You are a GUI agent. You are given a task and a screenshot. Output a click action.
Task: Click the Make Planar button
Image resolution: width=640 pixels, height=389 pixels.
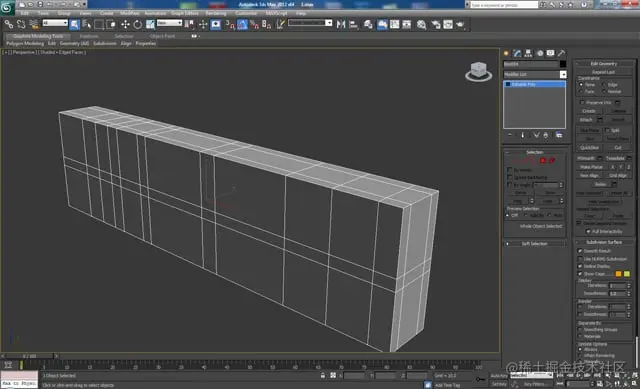591,167
